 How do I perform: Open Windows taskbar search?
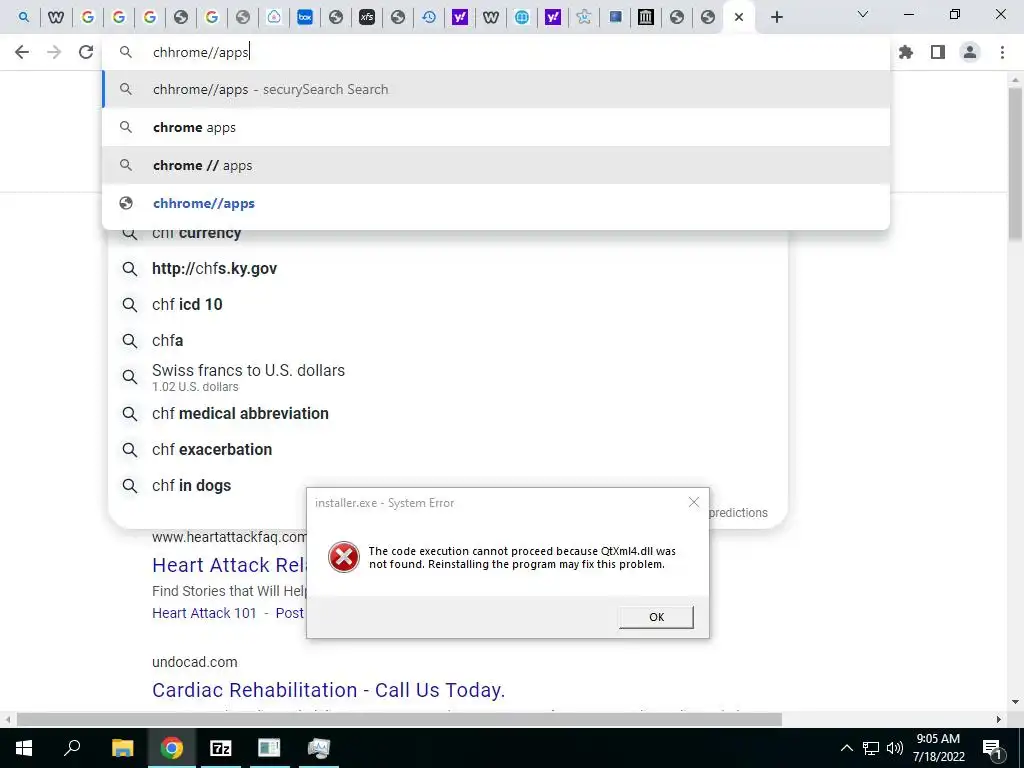coord(72,748)
